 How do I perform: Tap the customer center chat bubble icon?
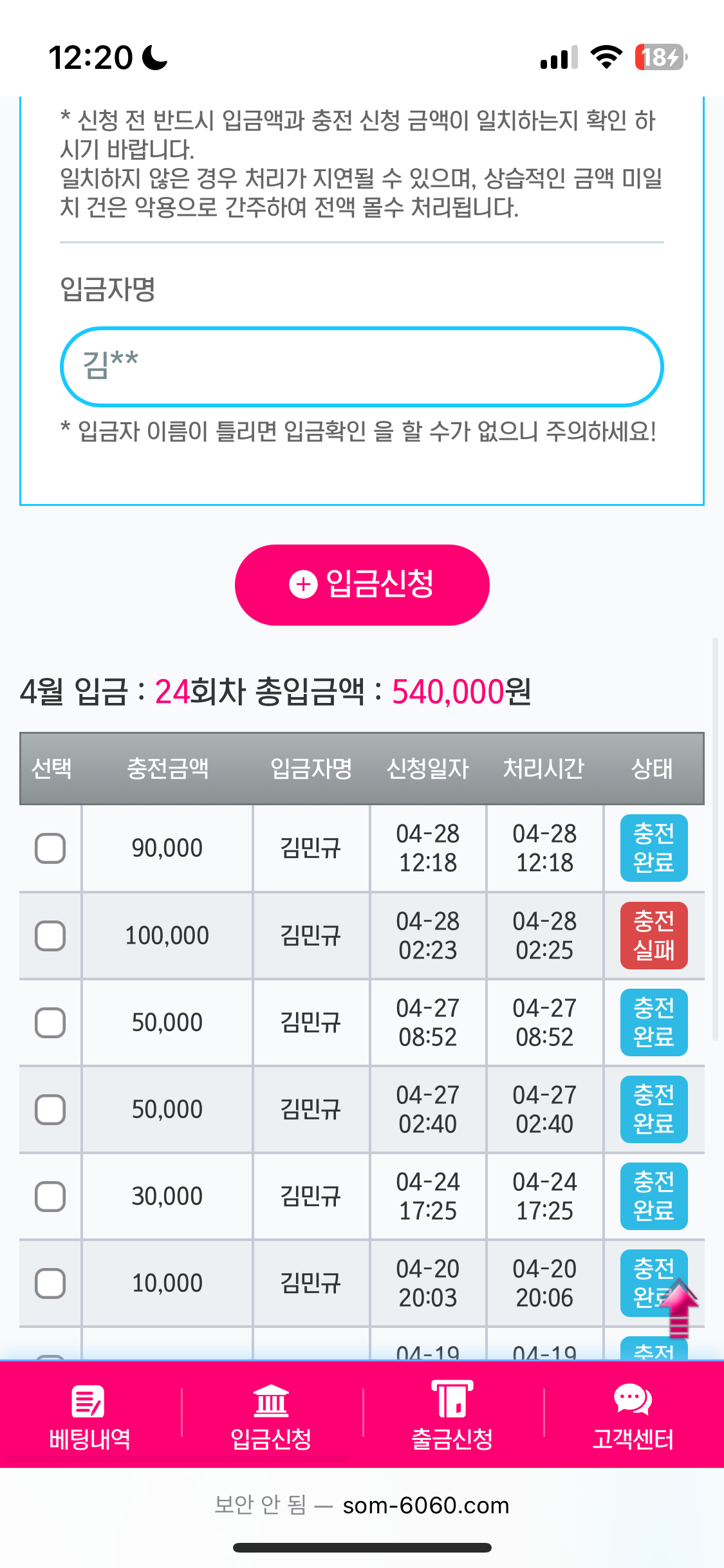pyautogui.click(x=633, y=1399)
